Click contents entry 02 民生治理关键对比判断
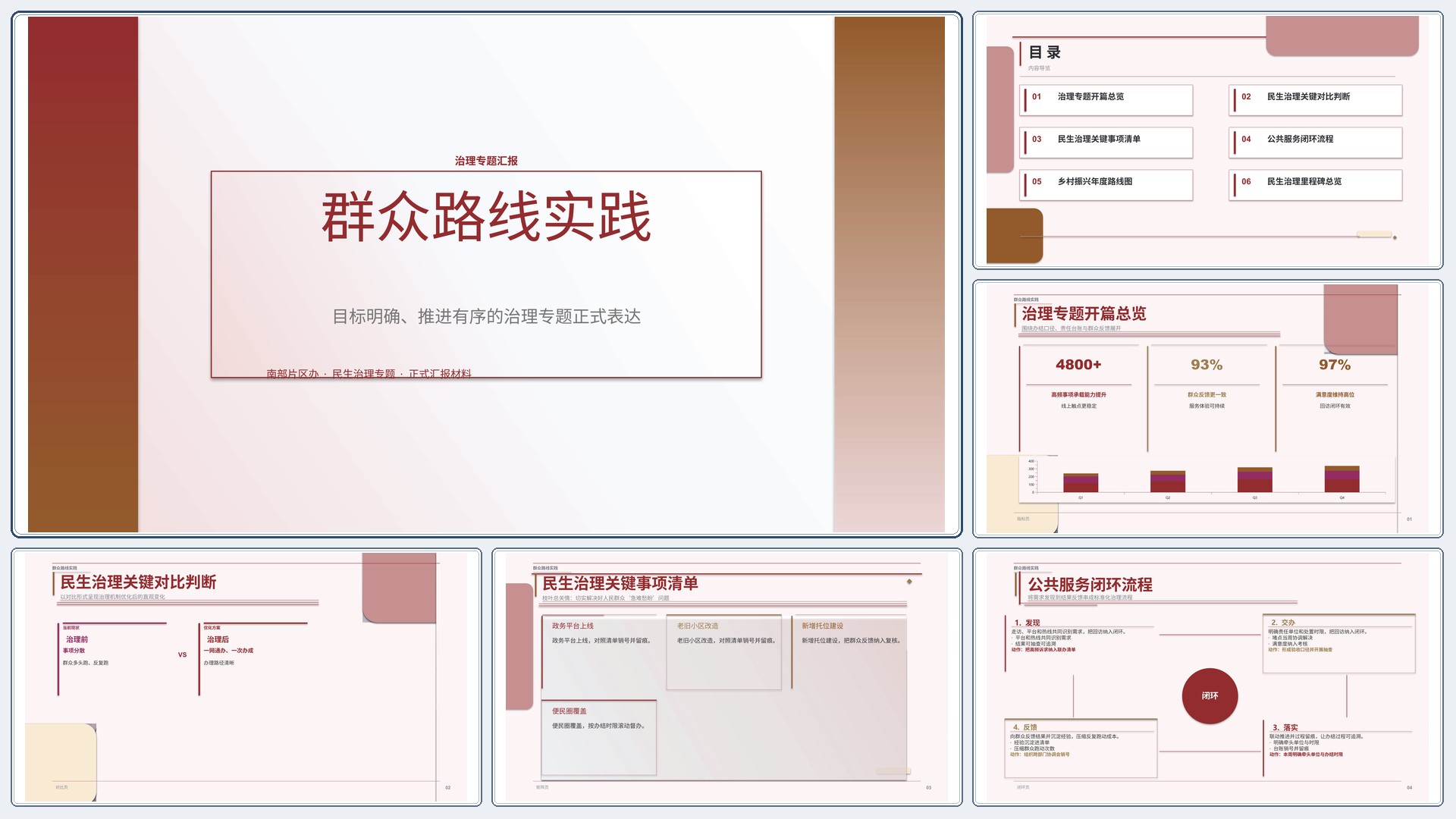The height and width of the screenshot is (819, 1456). pos(1316,100)
